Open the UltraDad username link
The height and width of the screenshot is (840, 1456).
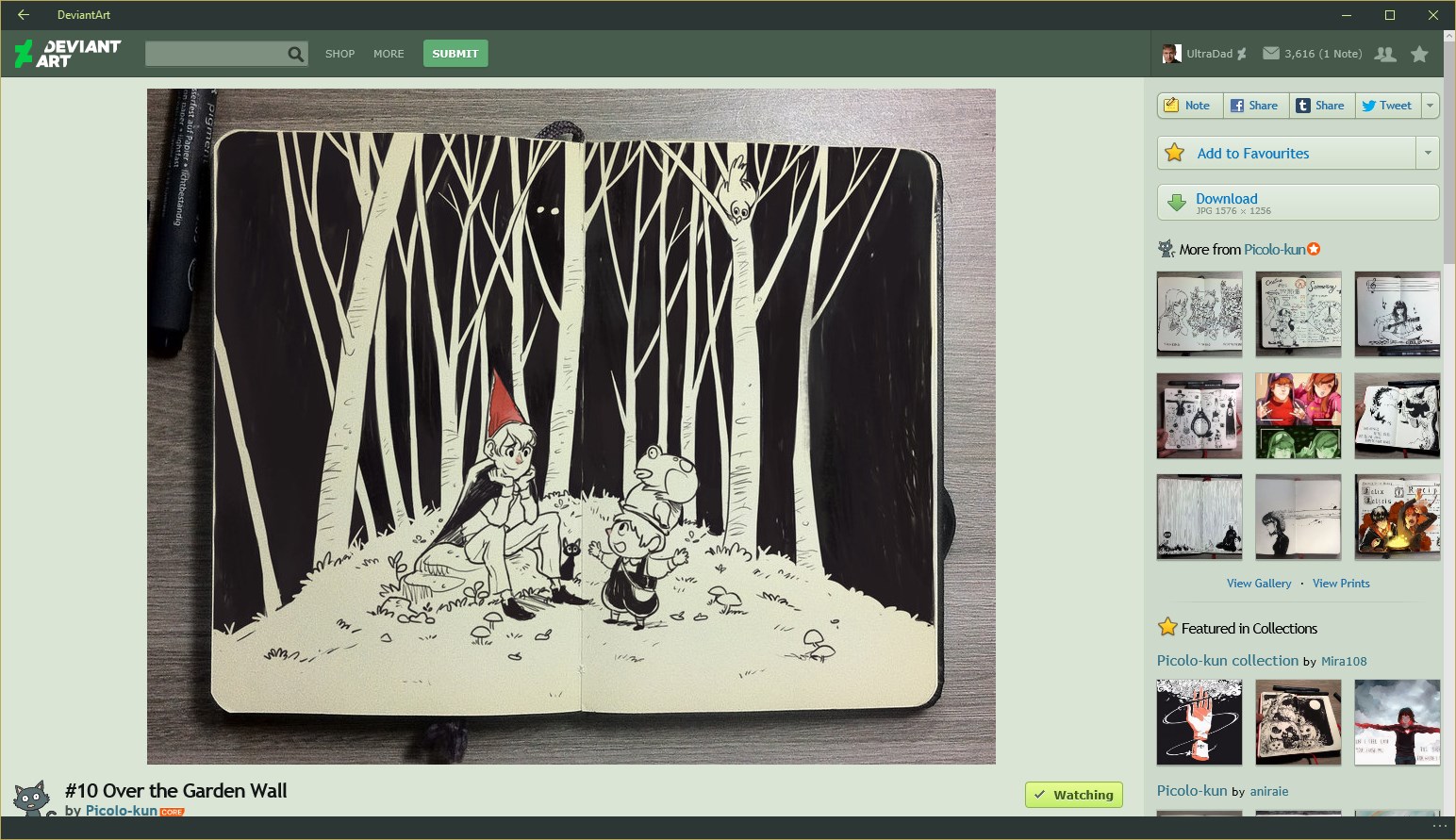[x=1209, y=54]
